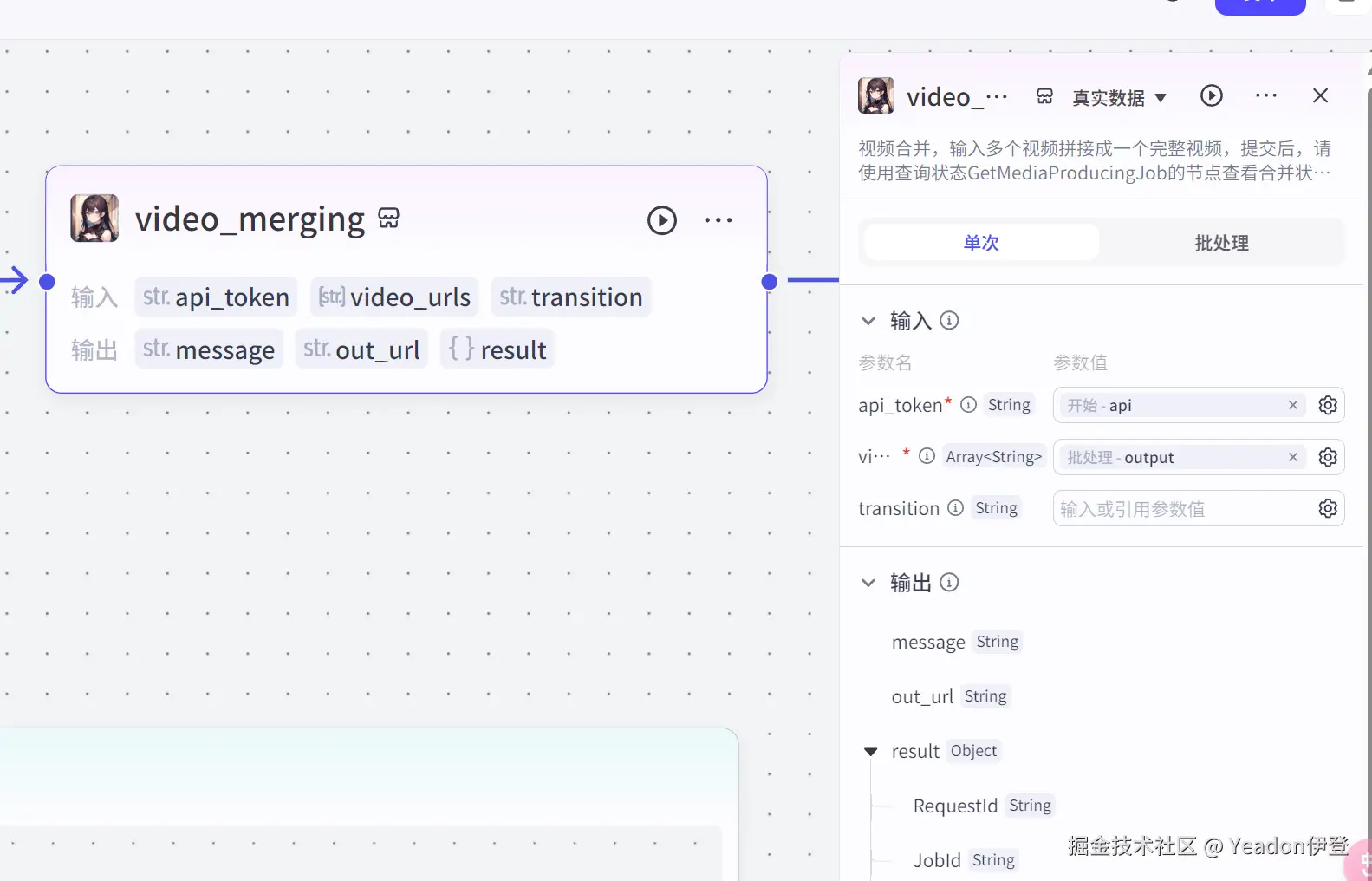Open the 真实数据 dropdown
Image resolution: width=1372 pixels, height=881 pixels.
(1119, 98)
